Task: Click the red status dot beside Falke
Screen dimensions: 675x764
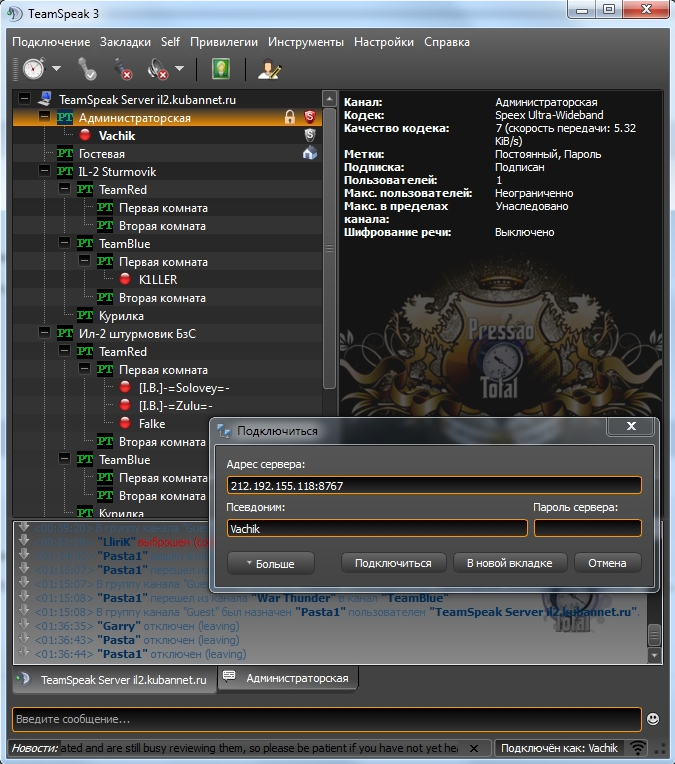Action: 125,423
